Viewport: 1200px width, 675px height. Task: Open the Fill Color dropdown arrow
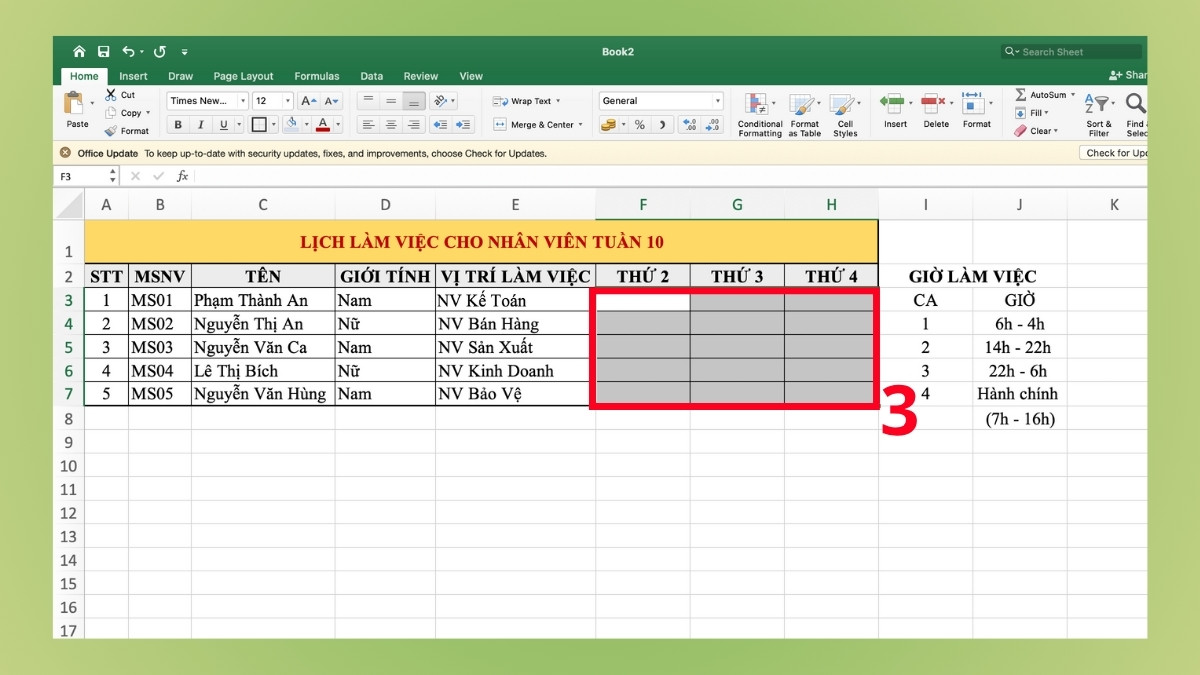coord(306,124)
